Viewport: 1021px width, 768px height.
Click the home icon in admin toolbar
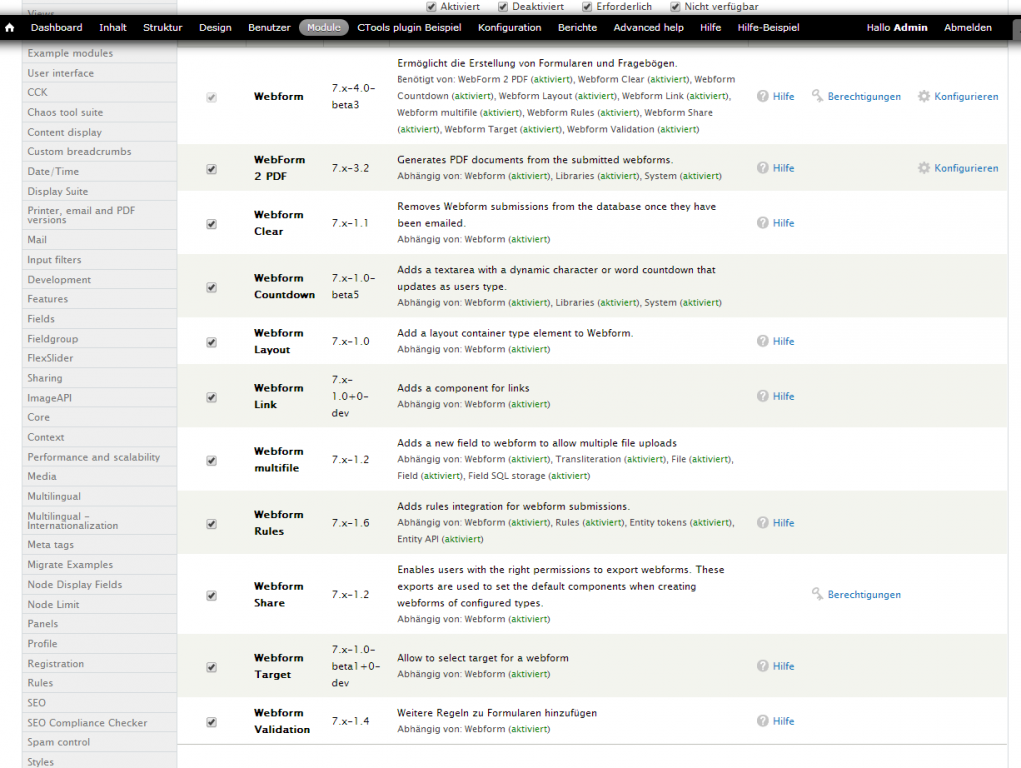[x=10, y=28]
